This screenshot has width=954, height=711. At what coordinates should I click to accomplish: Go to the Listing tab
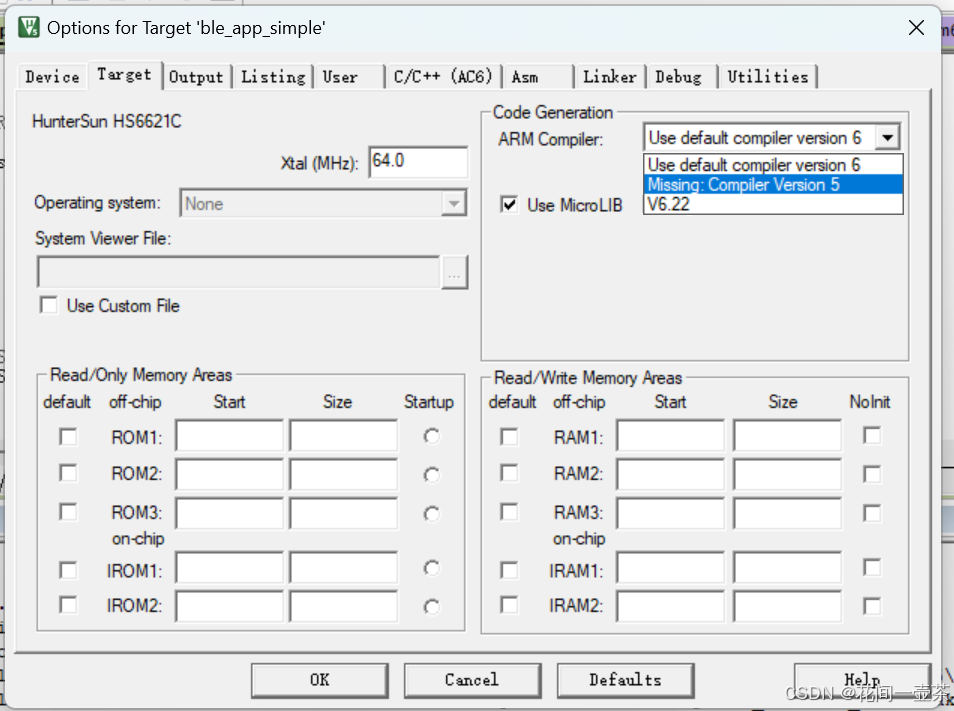273,77
